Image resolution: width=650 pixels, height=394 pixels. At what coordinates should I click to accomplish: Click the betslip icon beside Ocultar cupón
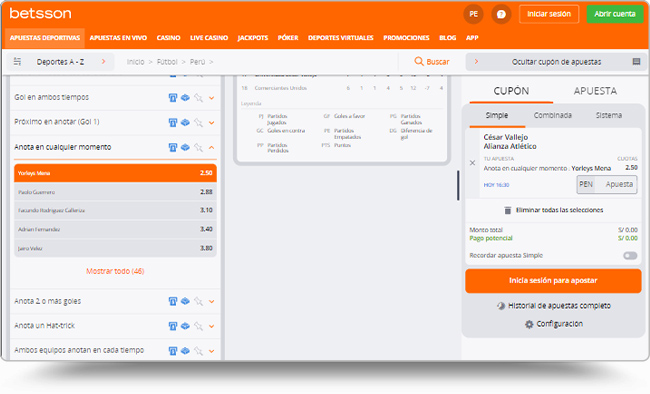coord(636,62)
